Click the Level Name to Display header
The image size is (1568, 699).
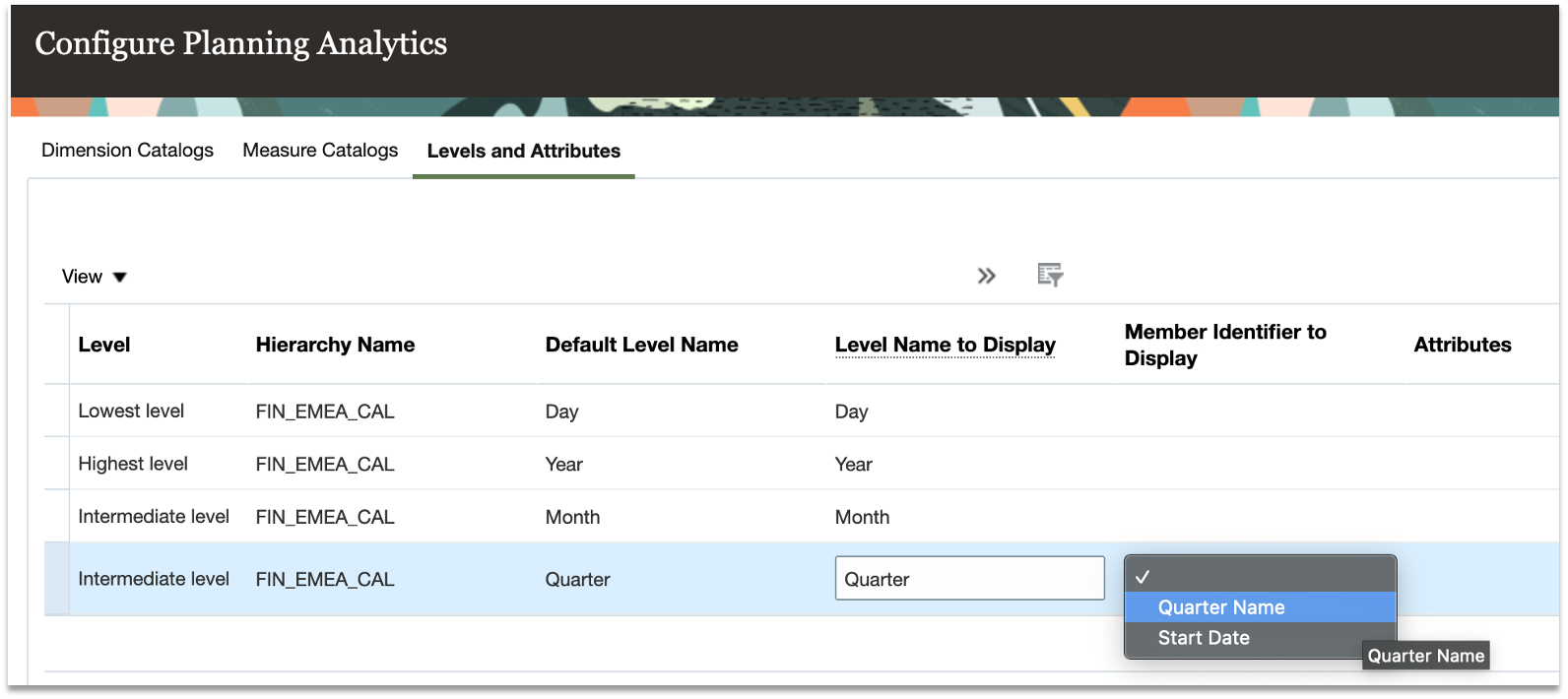coord(945,345)
